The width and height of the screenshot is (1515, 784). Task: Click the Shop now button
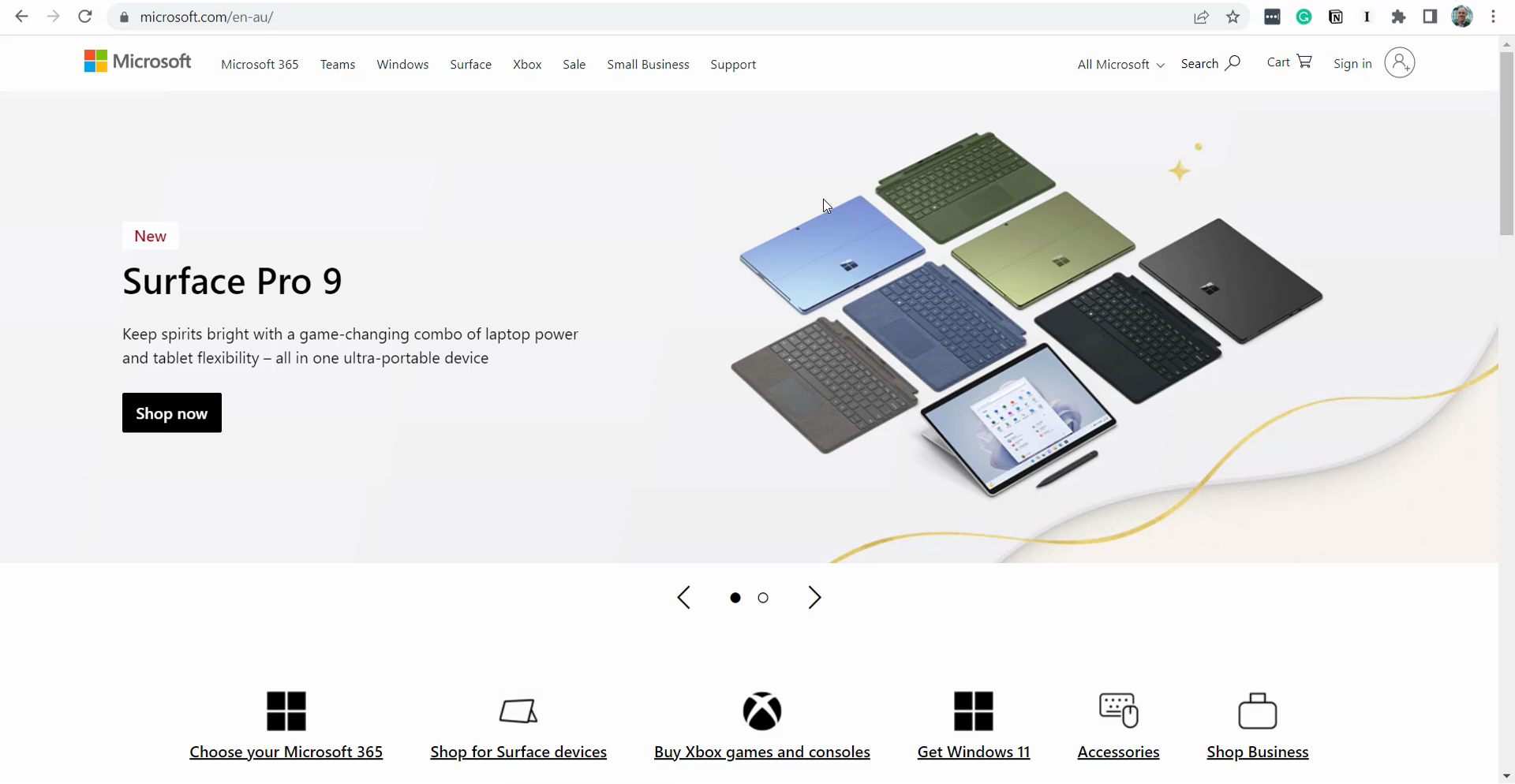click(172, 413)
